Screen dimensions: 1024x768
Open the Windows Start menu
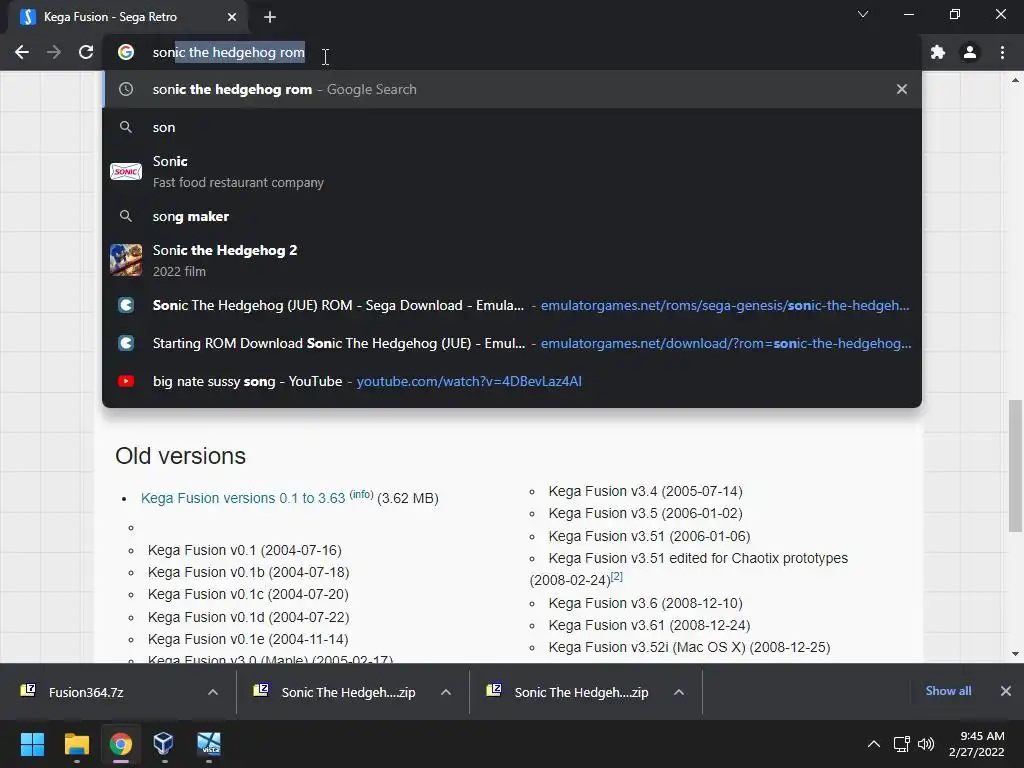point(32,744)
